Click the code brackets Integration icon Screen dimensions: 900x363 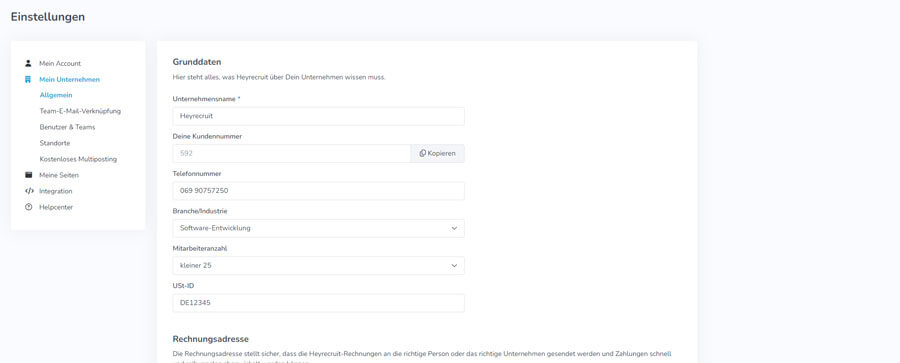[29, 191]
